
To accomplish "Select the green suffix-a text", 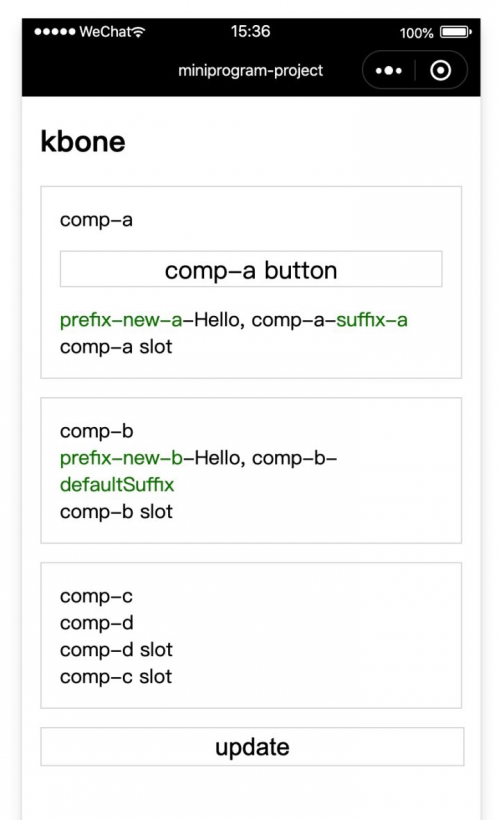I will pyautogui.click(x=372, y=320).
